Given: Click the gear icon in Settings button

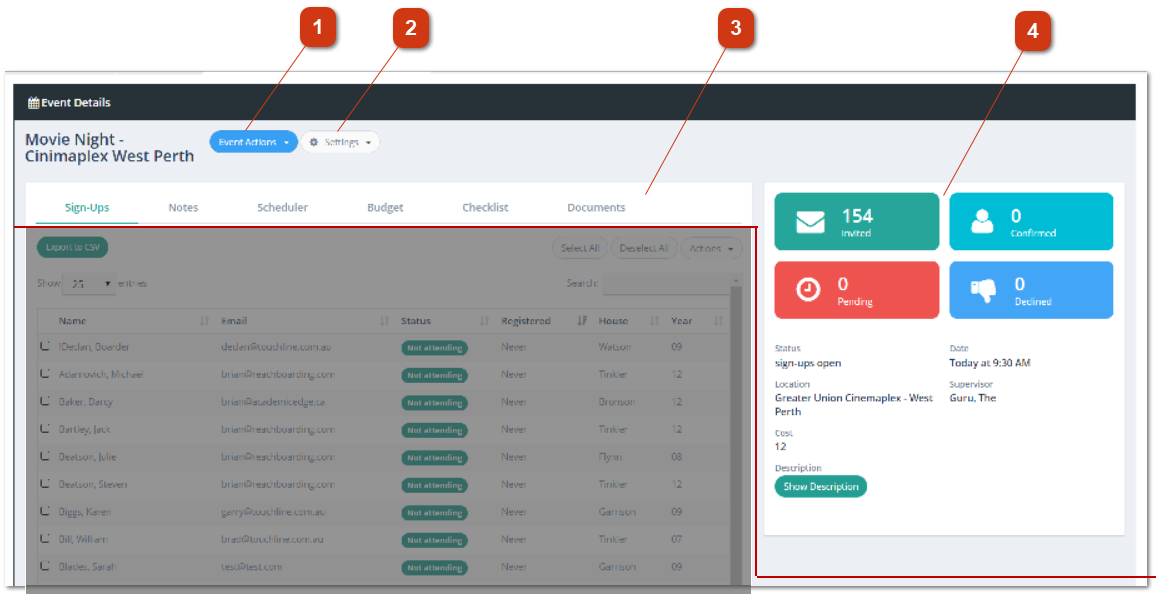Looking at the screenshot, I should (x=314, y=142).
